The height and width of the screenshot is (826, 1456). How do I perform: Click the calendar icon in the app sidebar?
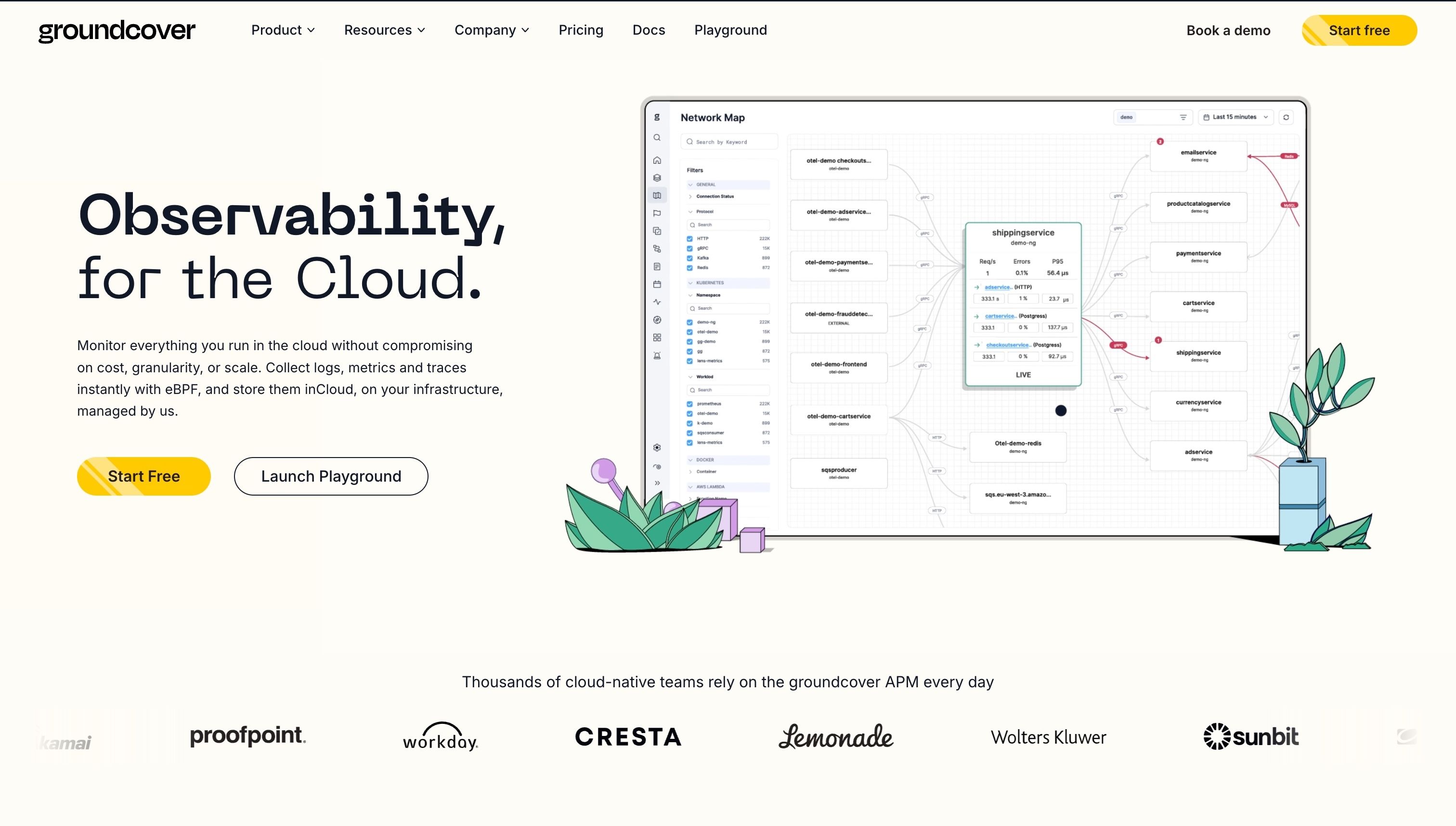click(x=657, y=284)
